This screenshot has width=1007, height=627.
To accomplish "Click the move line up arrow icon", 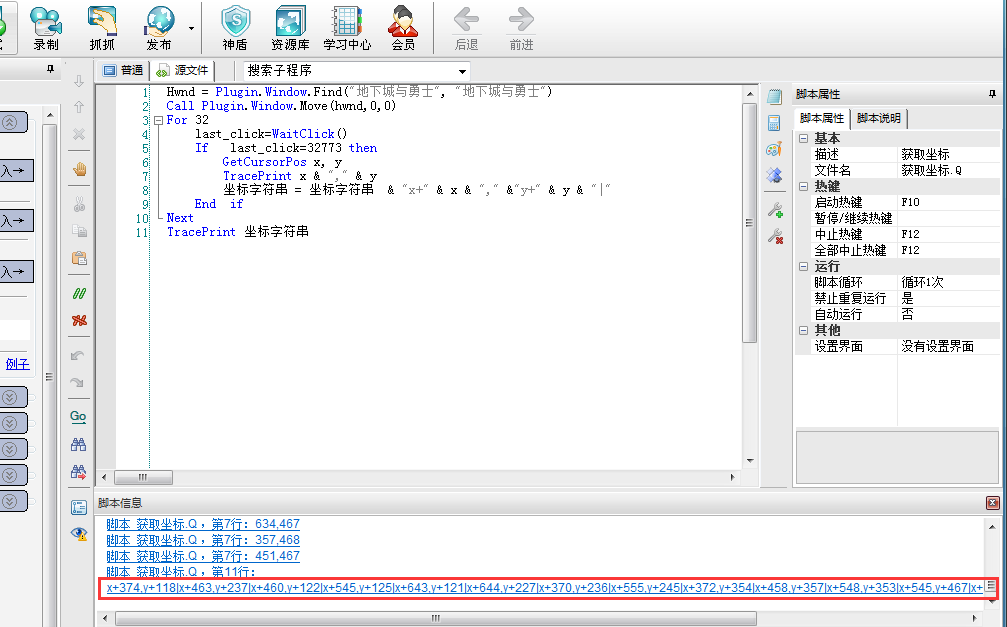I will click(x=79, y=107).
